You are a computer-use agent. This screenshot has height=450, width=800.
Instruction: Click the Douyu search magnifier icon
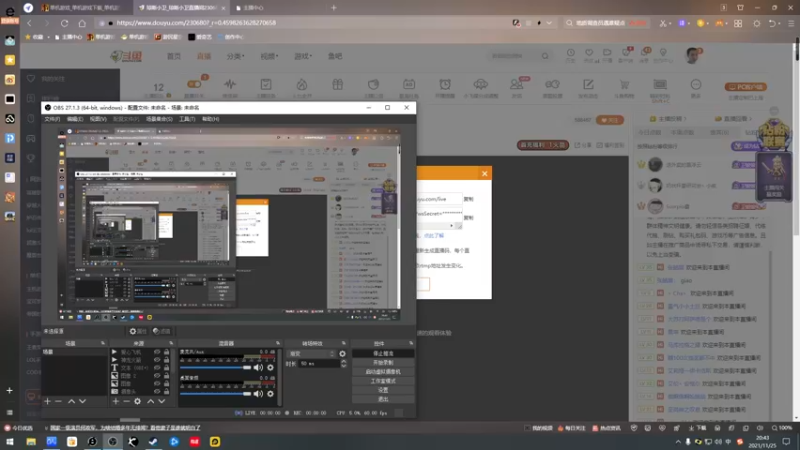point(545,56)
